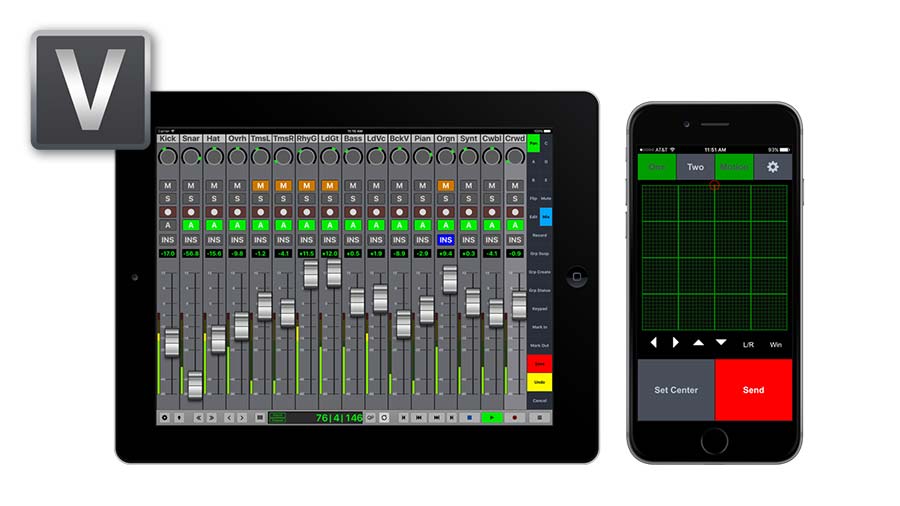The width and height of the screenshot is (900, 506).
Task: Arm record on the LdVc channel
Action: (376, 212)
